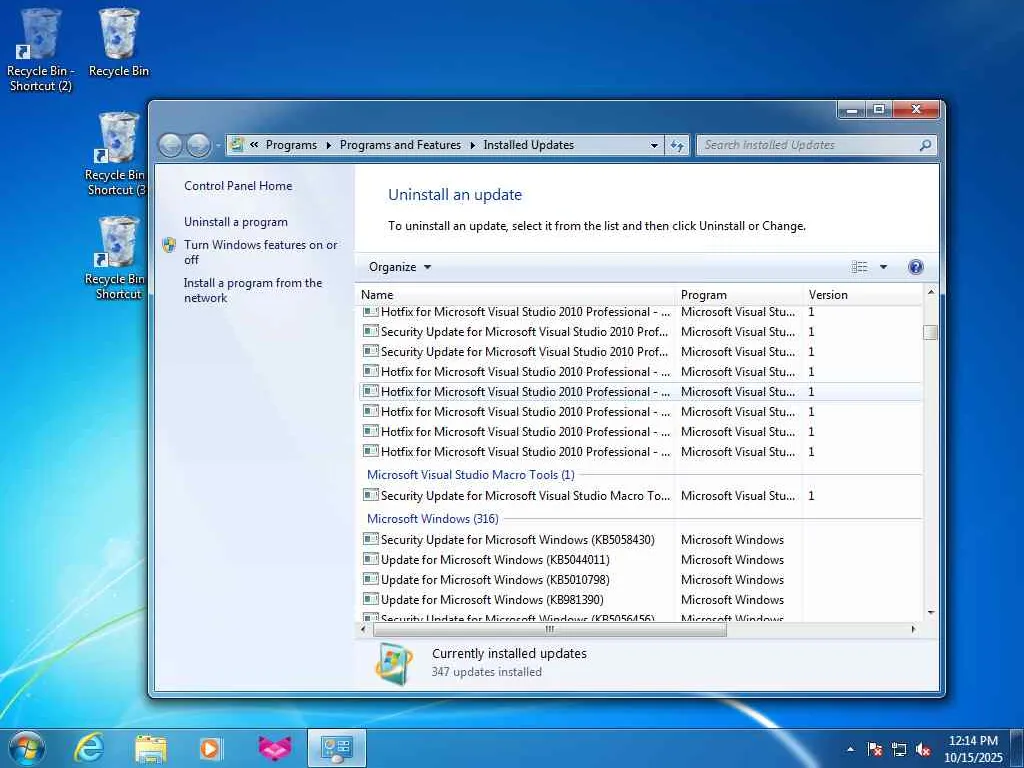Click Uninstall a program link
The image size is (1024, 768).
(236, 222)
